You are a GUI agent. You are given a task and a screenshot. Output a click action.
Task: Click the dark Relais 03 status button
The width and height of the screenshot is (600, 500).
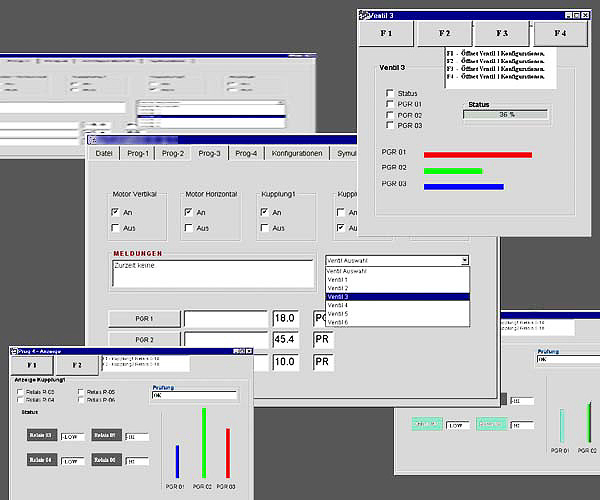pos(42,435)
